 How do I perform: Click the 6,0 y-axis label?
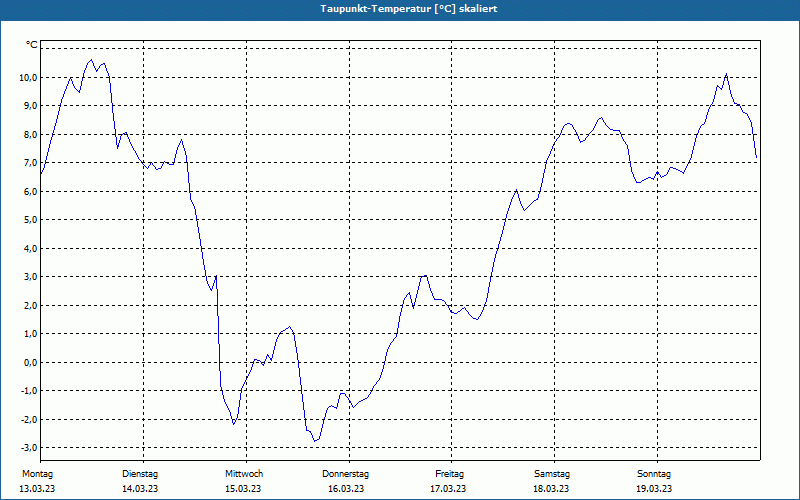(x=30, y=191)
